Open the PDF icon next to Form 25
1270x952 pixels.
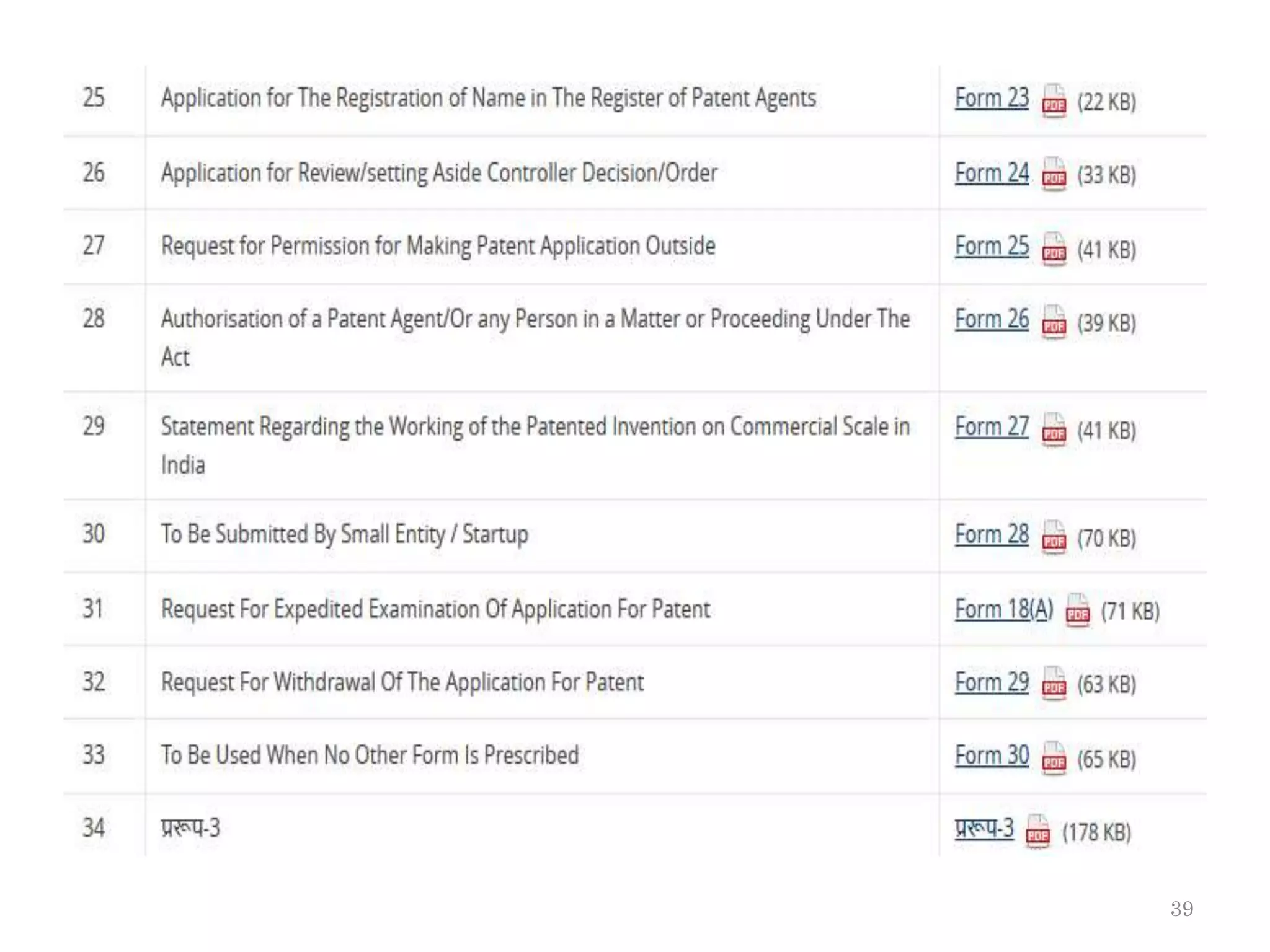[x=1054, y=249]
